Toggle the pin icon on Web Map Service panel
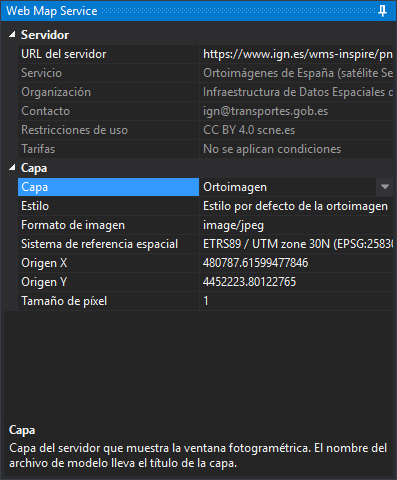Image resolution: width=397 pixels, height=480 pixels. 383,11
